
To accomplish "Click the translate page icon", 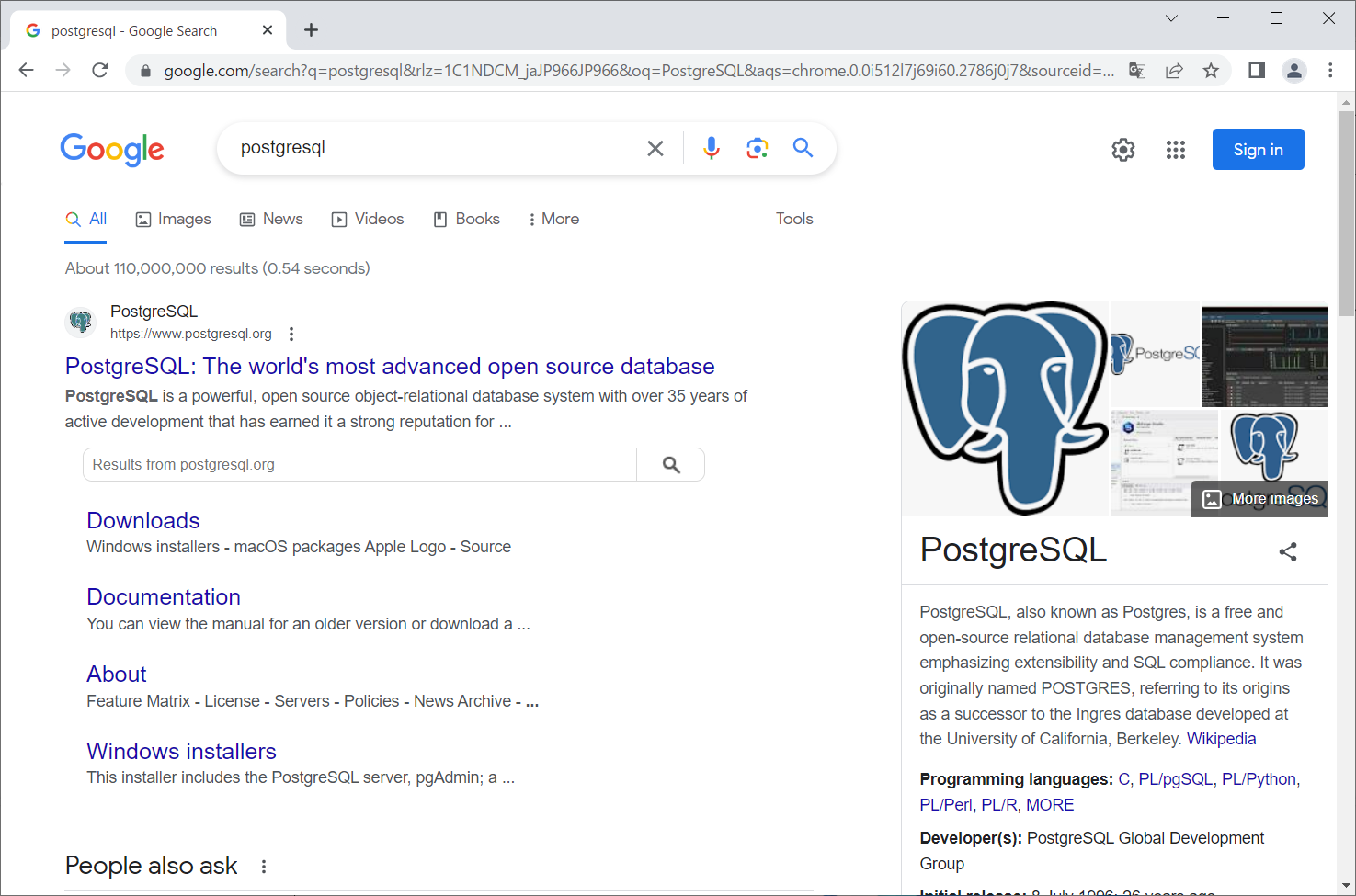I will pyautogui.click(x=1137, y=71).
